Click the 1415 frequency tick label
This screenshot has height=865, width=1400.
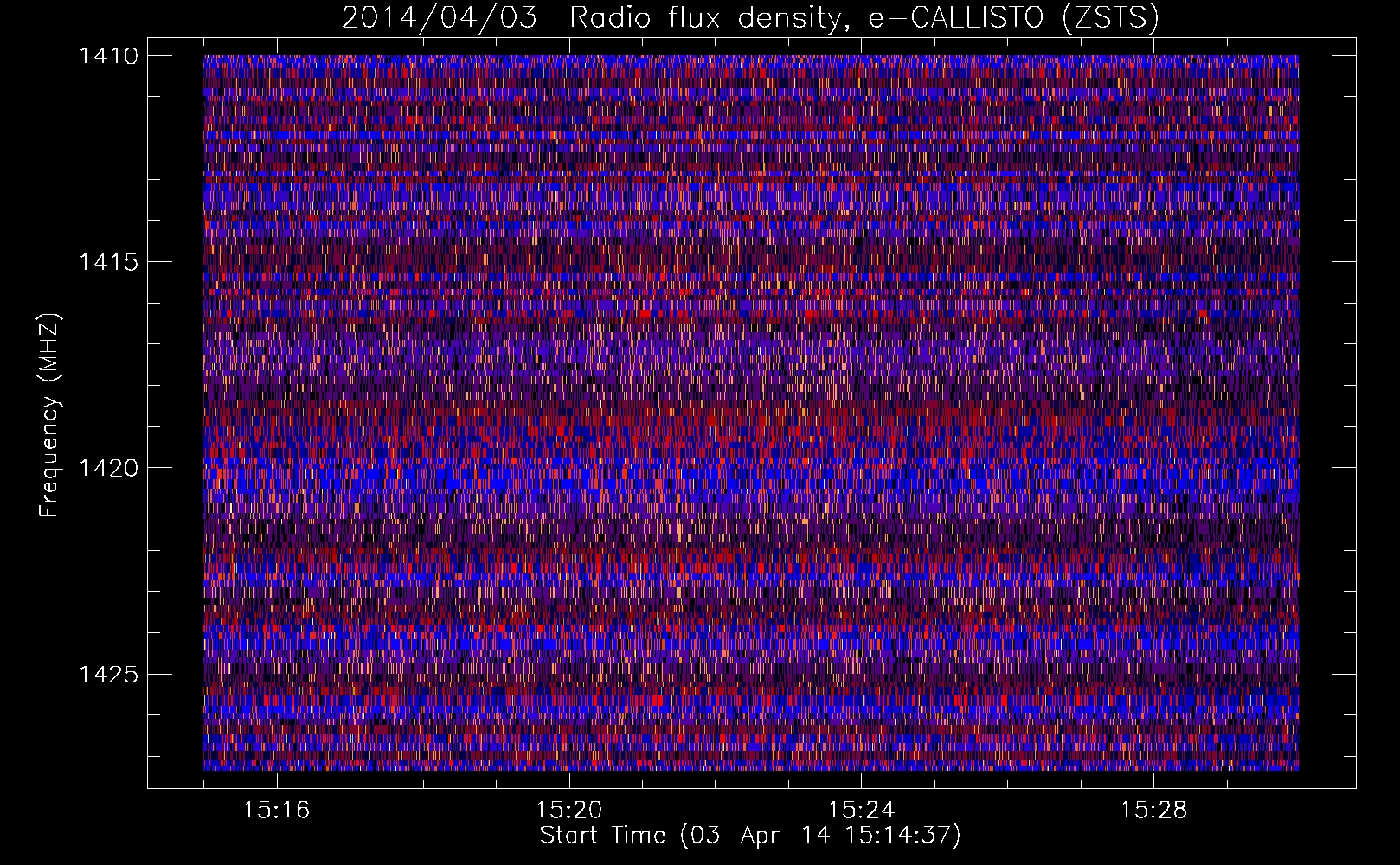point(108,262)
